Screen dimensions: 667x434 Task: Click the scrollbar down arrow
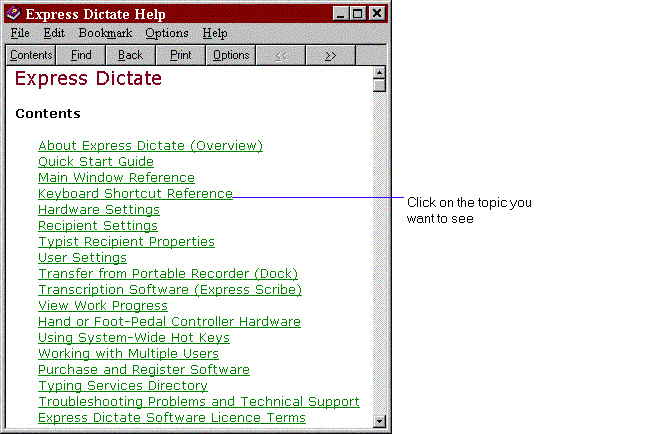pyautogui.click(x=379, y=421)
